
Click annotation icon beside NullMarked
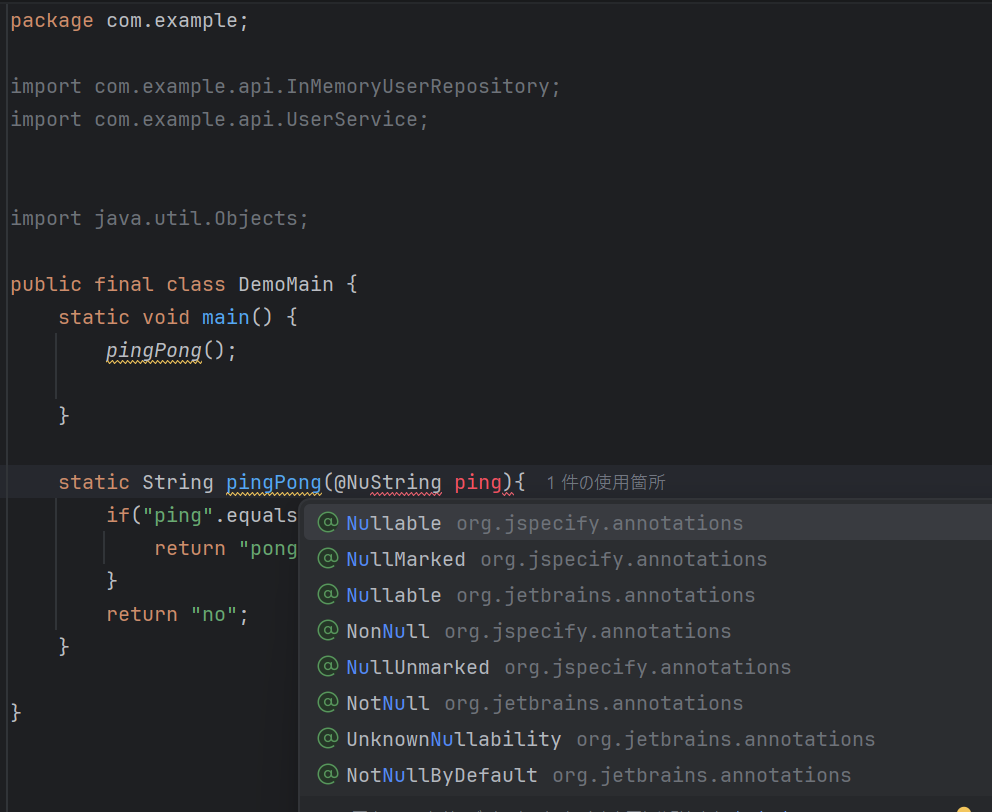(x=328, y=558)
